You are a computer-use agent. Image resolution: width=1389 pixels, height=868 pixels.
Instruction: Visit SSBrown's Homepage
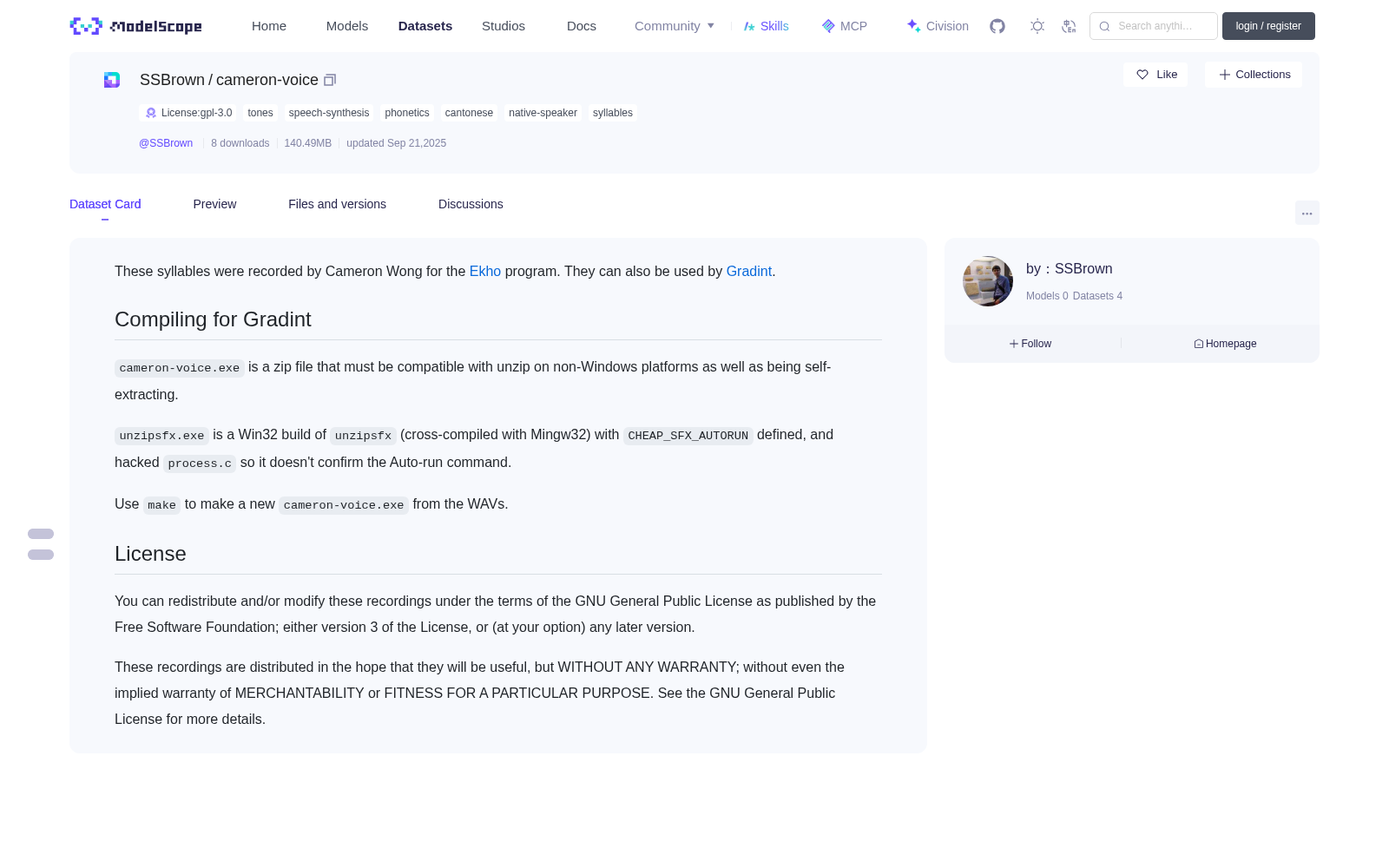1225,344
